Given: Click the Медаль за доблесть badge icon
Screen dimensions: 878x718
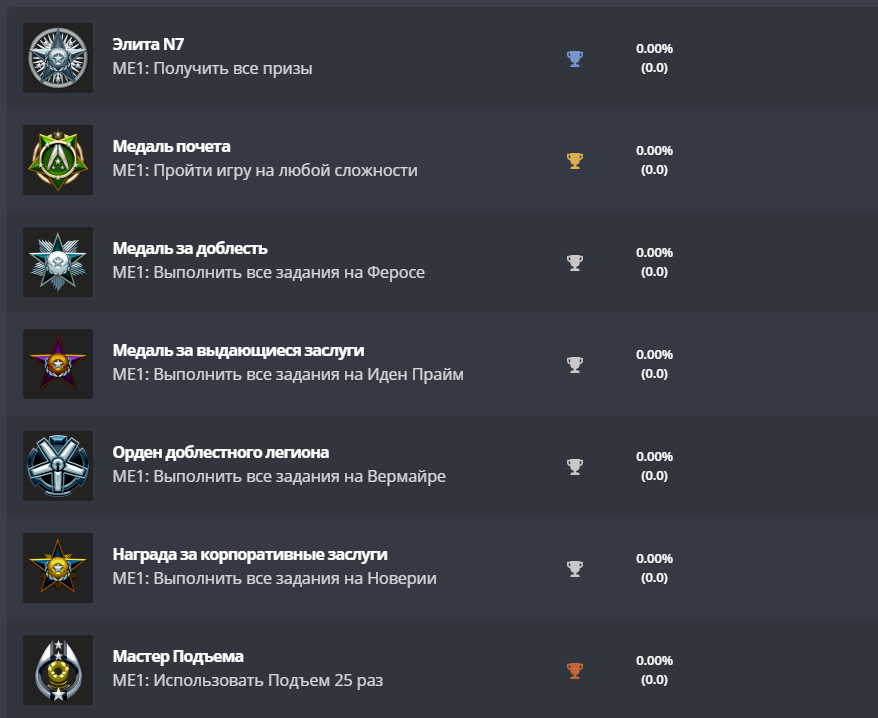Looking at the screenshot, I should pos(58,262).
